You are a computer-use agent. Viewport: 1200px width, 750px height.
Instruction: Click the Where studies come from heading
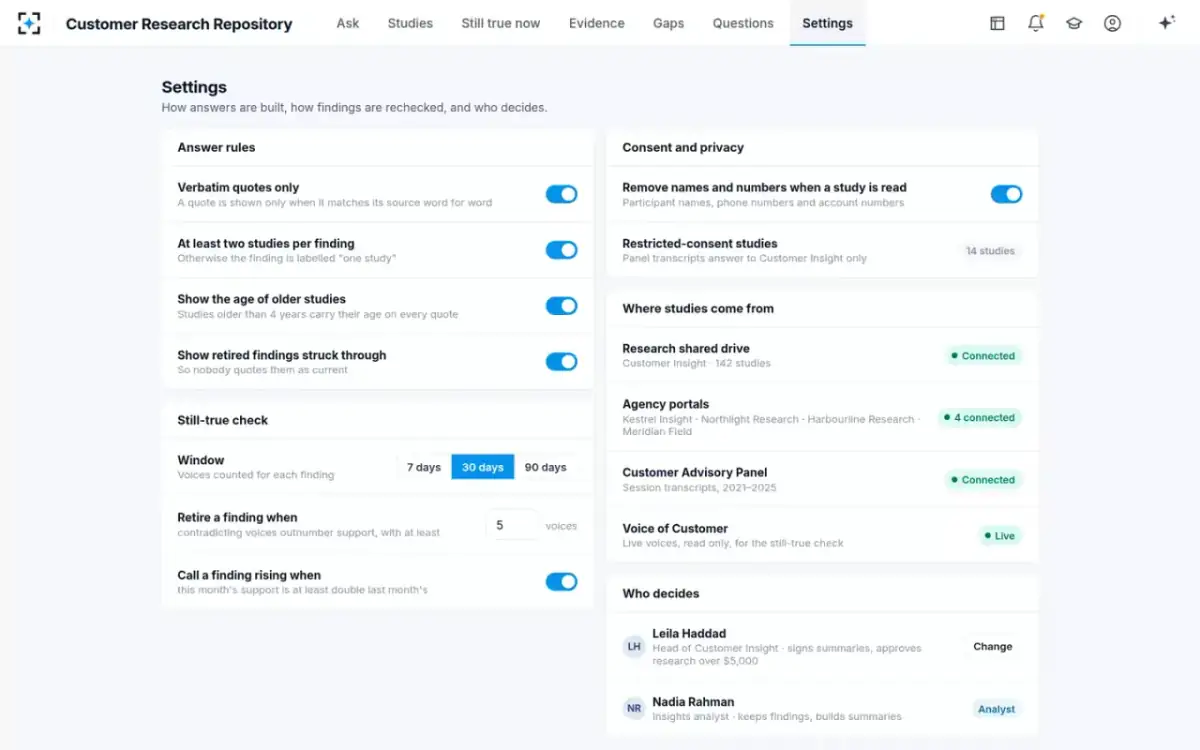(698, 308)
